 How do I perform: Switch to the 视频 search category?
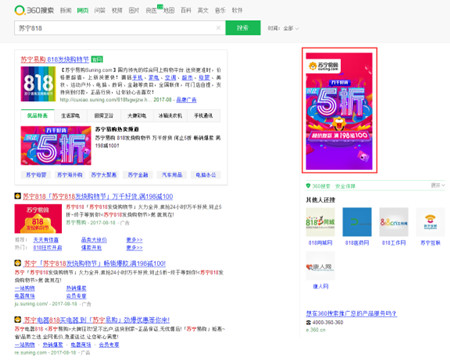117,10
